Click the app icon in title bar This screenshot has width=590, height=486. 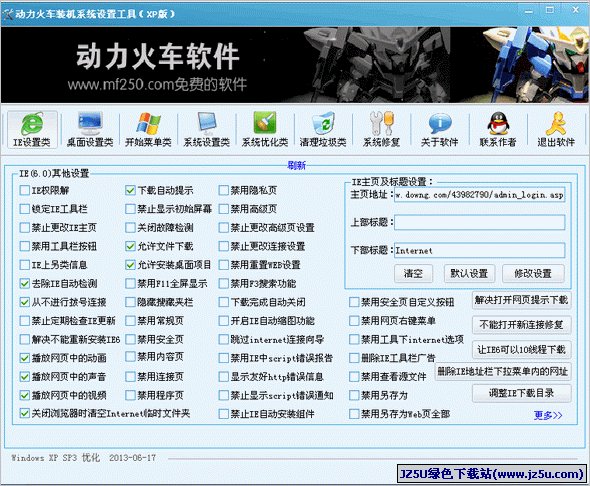coord(8,14)
